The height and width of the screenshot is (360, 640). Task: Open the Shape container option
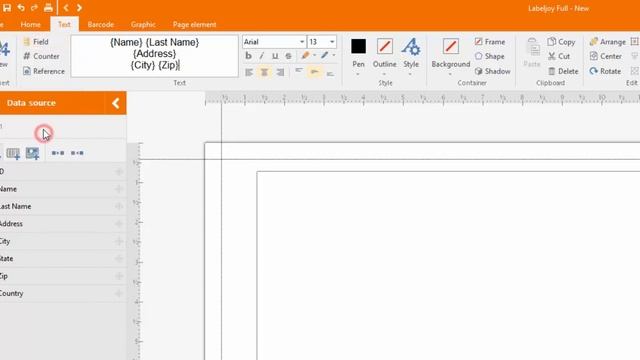[x=489, y=56]
